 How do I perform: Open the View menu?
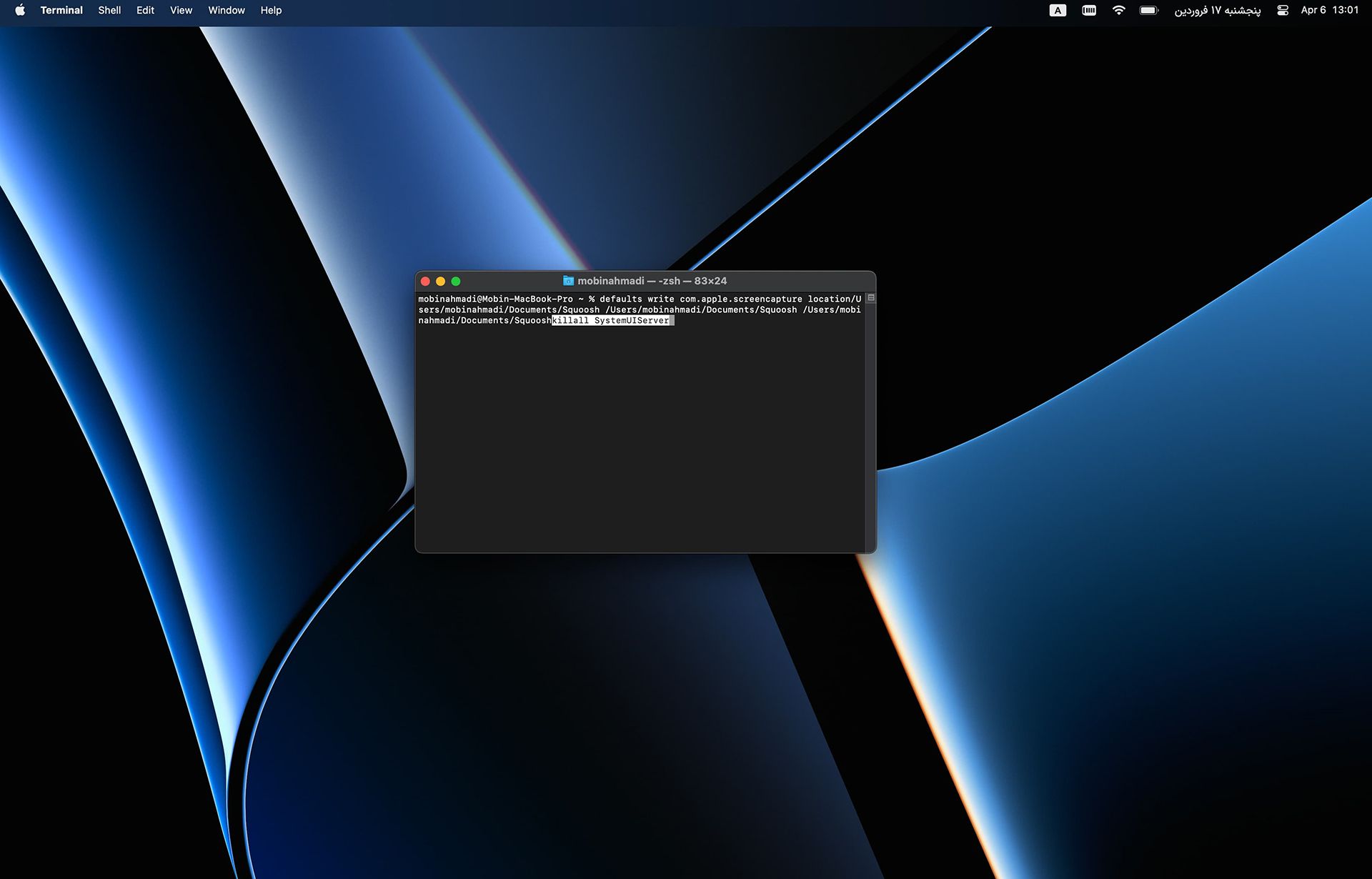(181, 10)
